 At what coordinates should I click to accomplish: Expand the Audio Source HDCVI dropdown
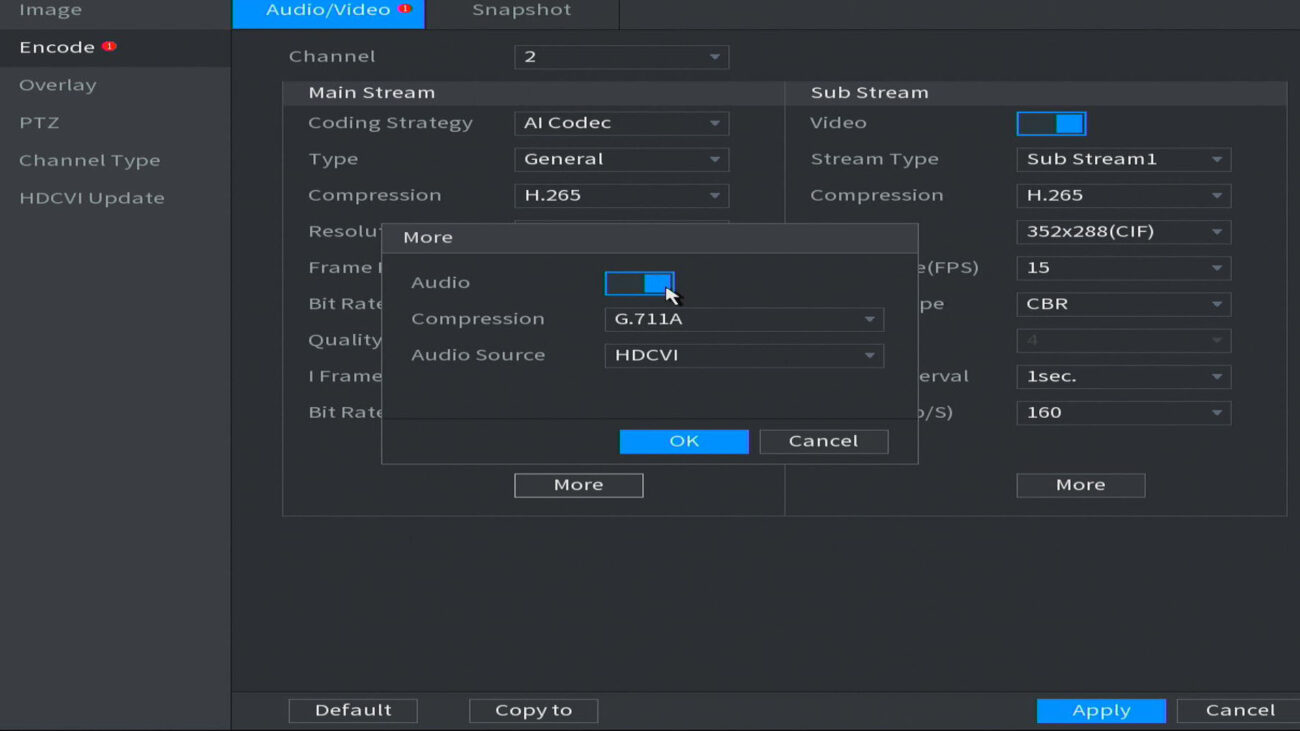click(x=743, y=355)
